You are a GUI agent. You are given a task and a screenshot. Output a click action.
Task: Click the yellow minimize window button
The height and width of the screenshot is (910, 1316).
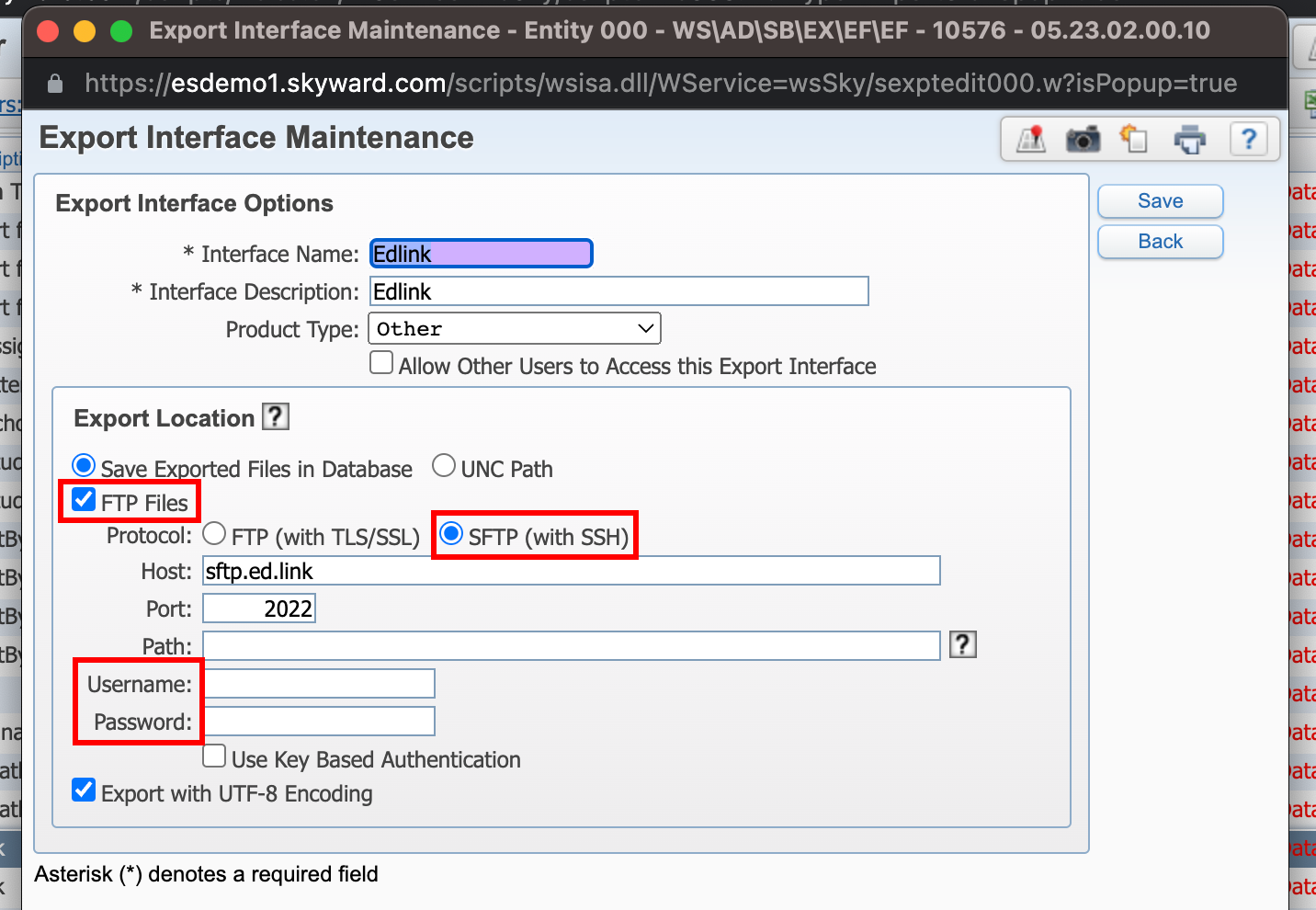85,31
